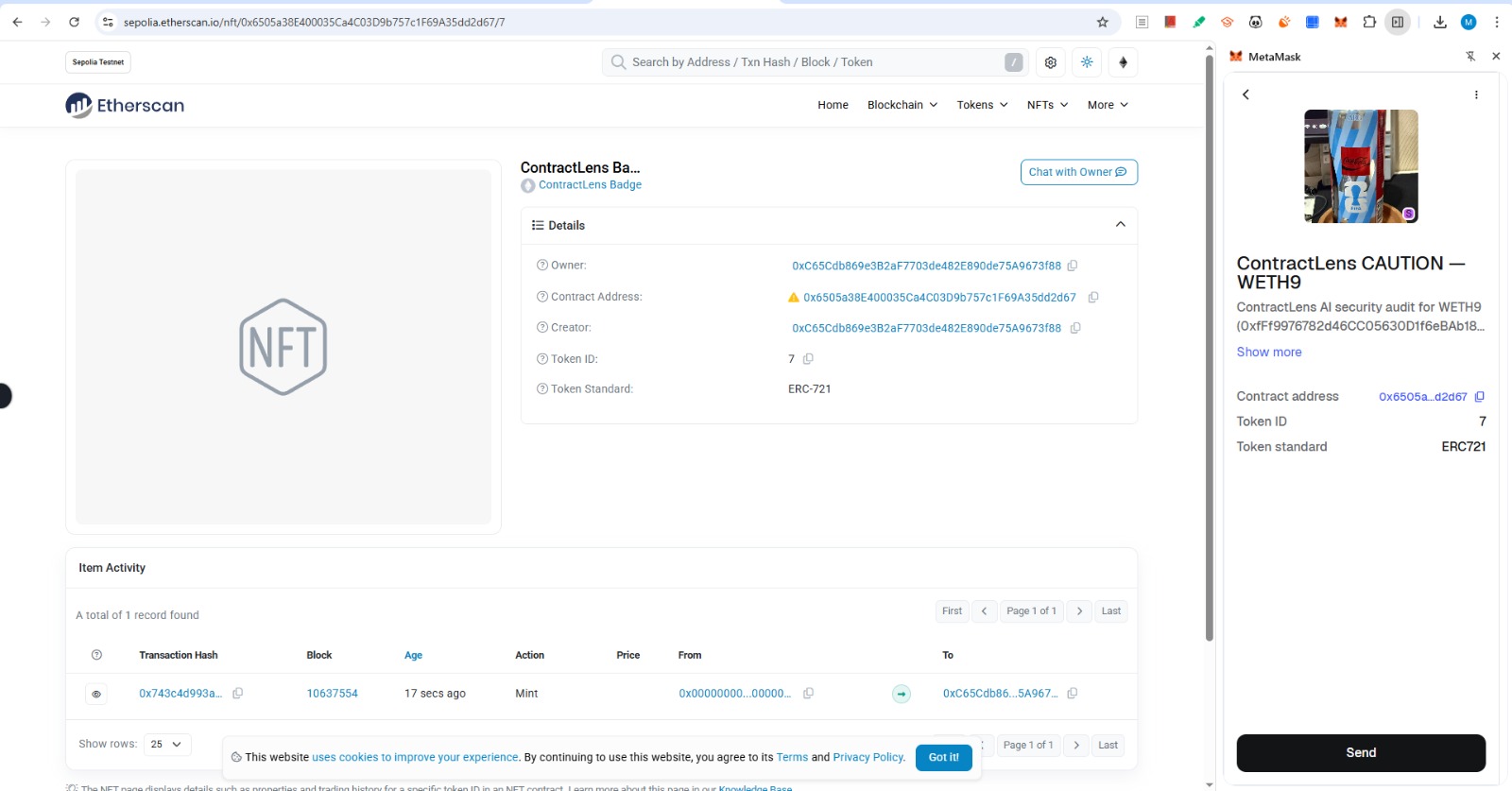Collapse the Details section
1512x791 pixels.
tap(1120, 225)
